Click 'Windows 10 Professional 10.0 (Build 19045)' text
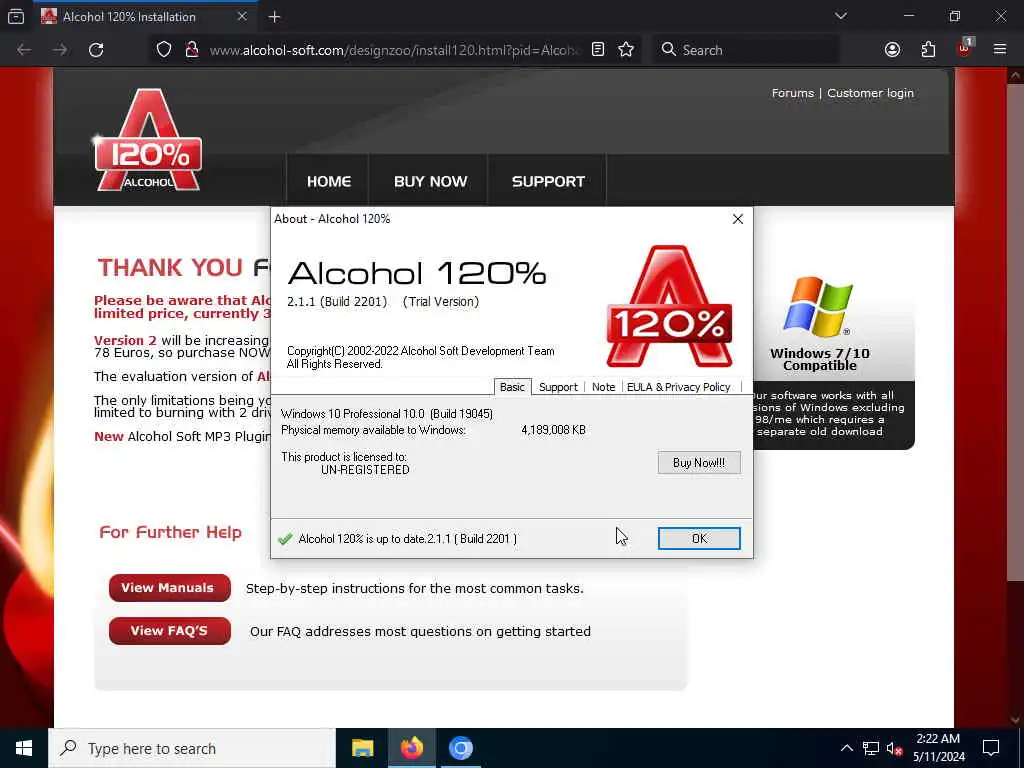The image size is (1024, 768). pos(387,414)
